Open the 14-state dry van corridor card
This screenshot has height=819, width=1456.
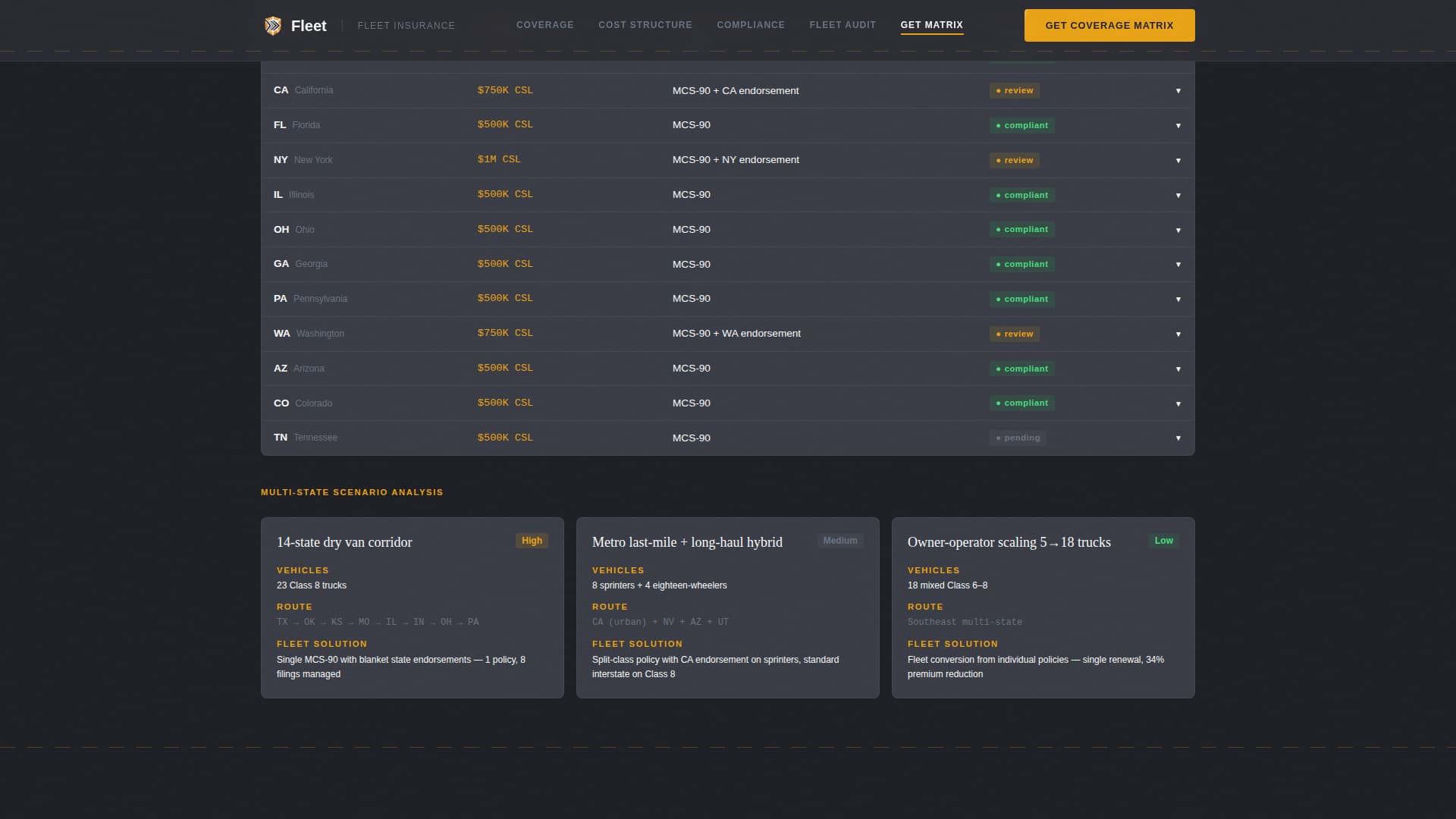click(x=413, y=607)
